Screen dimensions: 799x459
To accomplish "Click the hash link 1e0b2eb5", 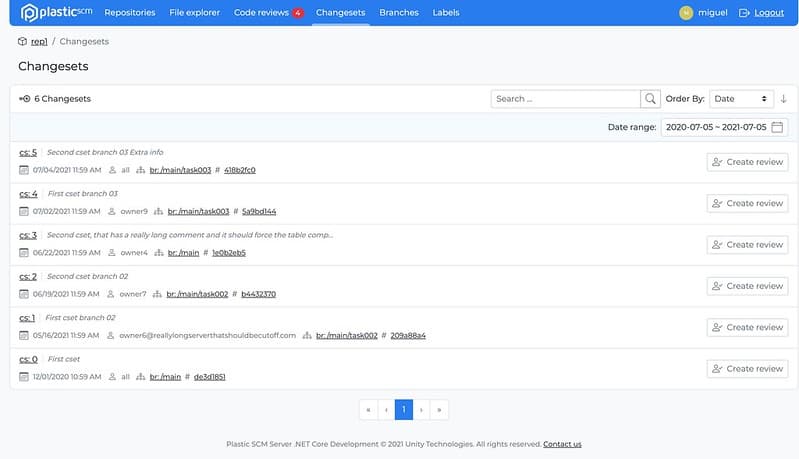I will pos(229,253).
